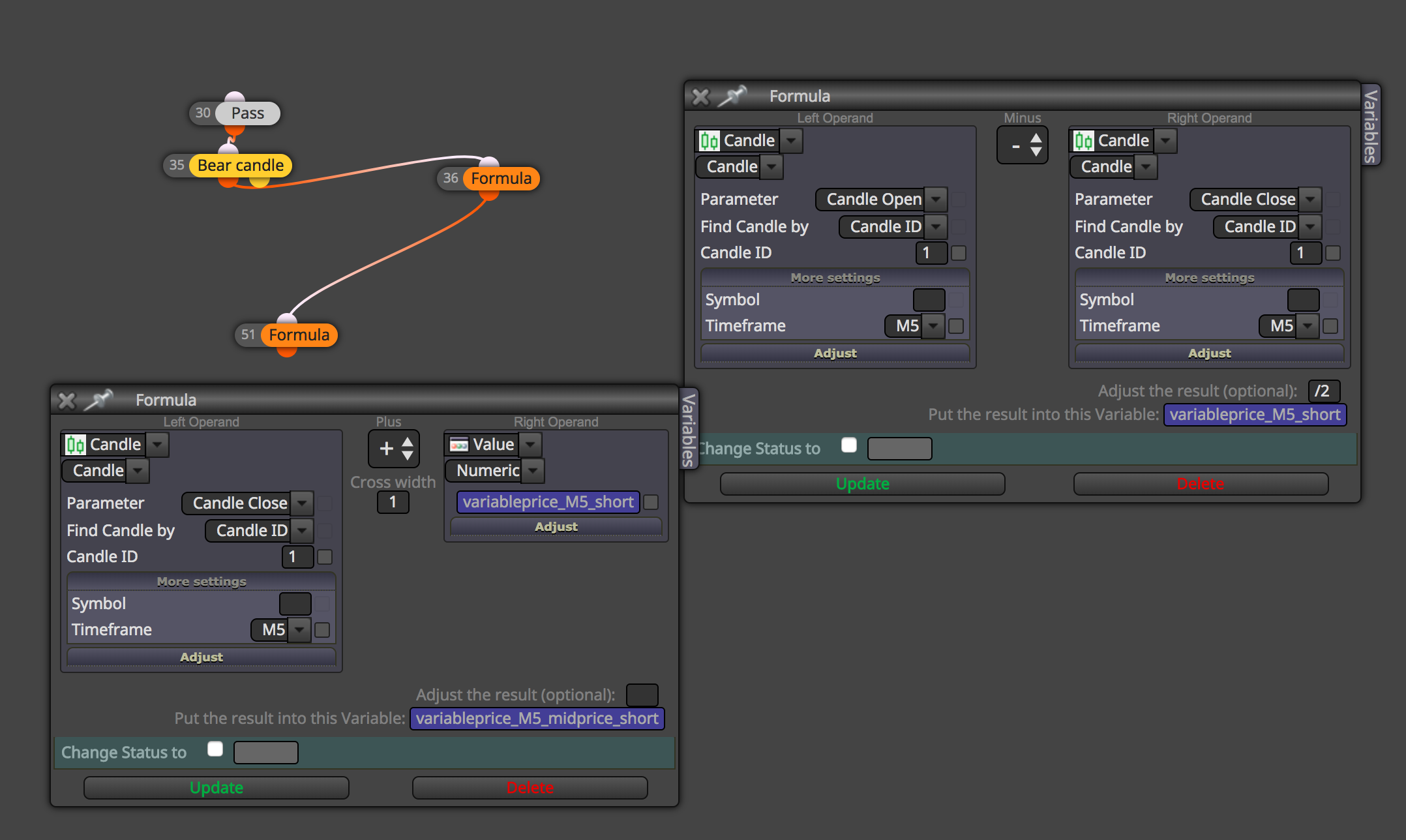Enable Change Status to in bottom panel
The width and height of the screenshot is (1406, 840).
coord(215,749)
